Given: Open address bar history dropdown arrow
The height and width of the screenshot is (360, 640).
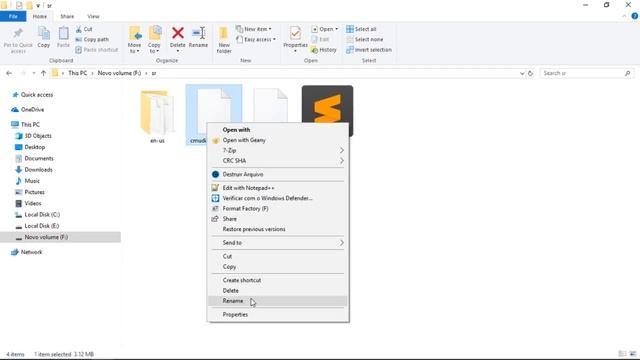Looking at the screenshot, I should click(x=522, y=73).
